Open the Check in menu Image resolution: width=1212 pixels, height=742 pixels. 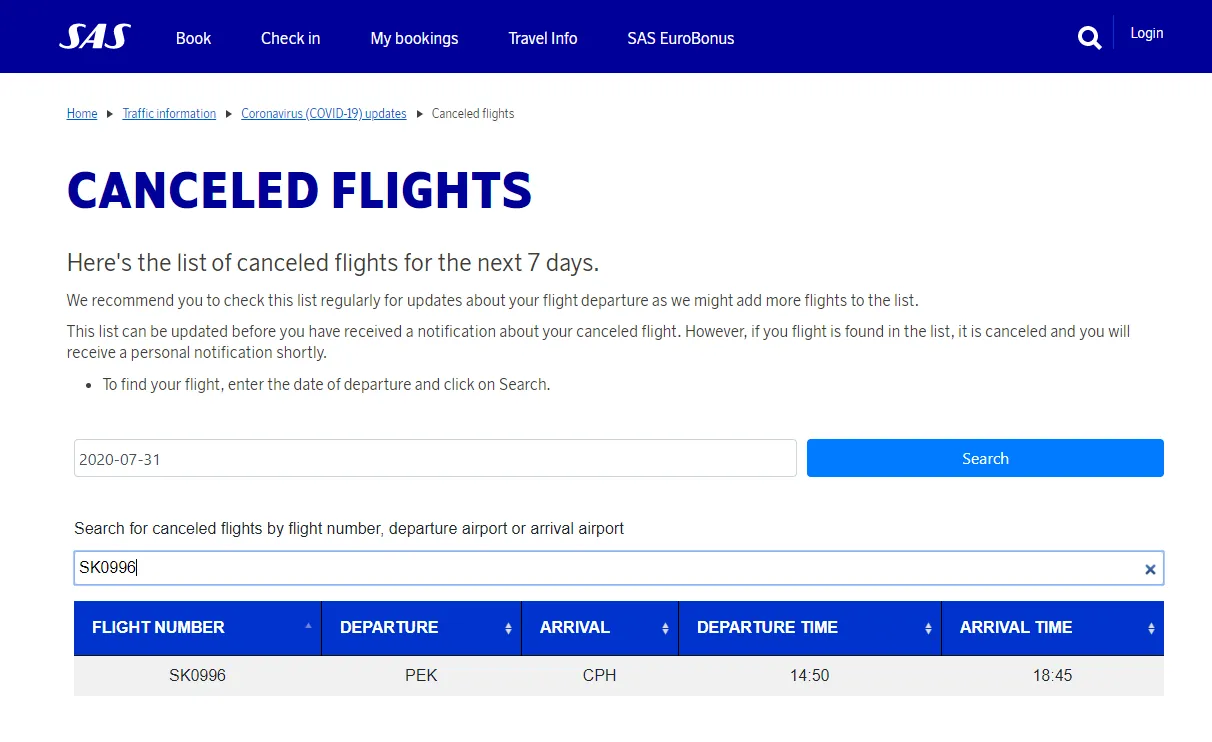[290, 38]
